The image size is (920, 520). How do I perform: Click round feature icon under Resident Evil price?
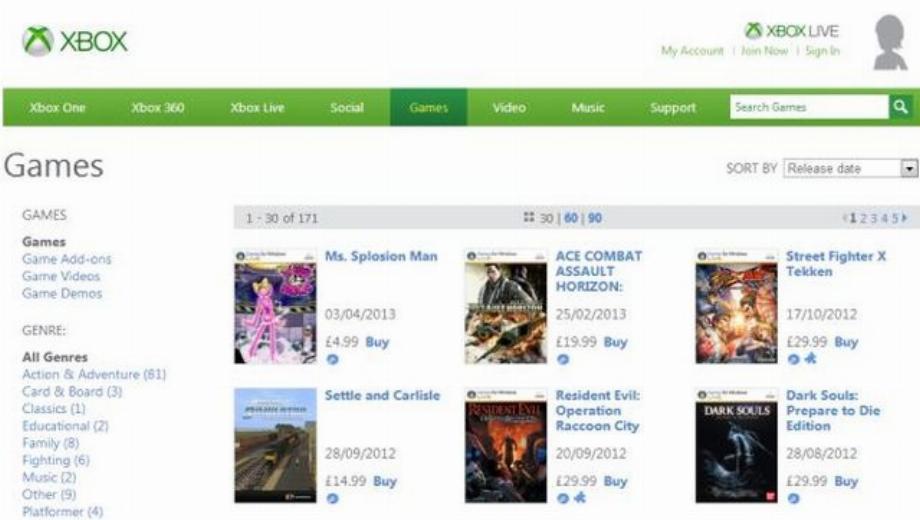click(x=563, y=498)
